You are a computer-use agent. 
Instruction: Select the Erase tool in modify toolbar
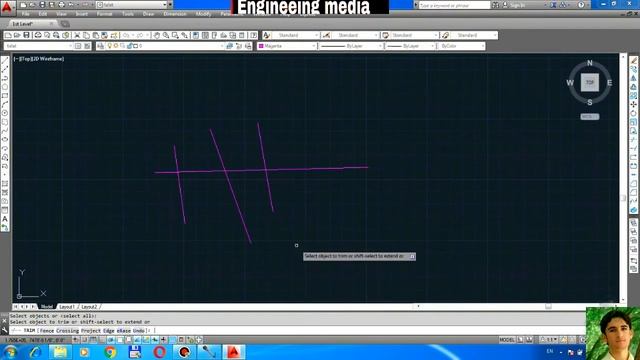click(633, 60)
